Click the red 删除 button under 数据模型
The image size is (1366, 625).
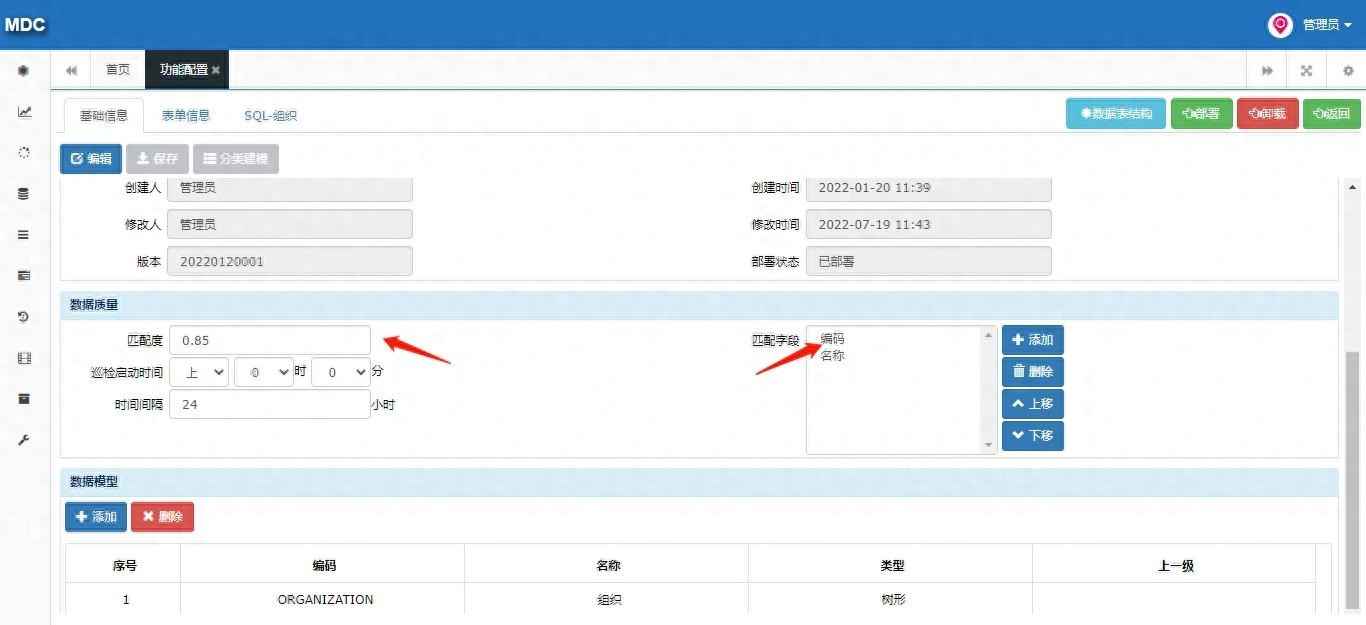coord(162,517)
